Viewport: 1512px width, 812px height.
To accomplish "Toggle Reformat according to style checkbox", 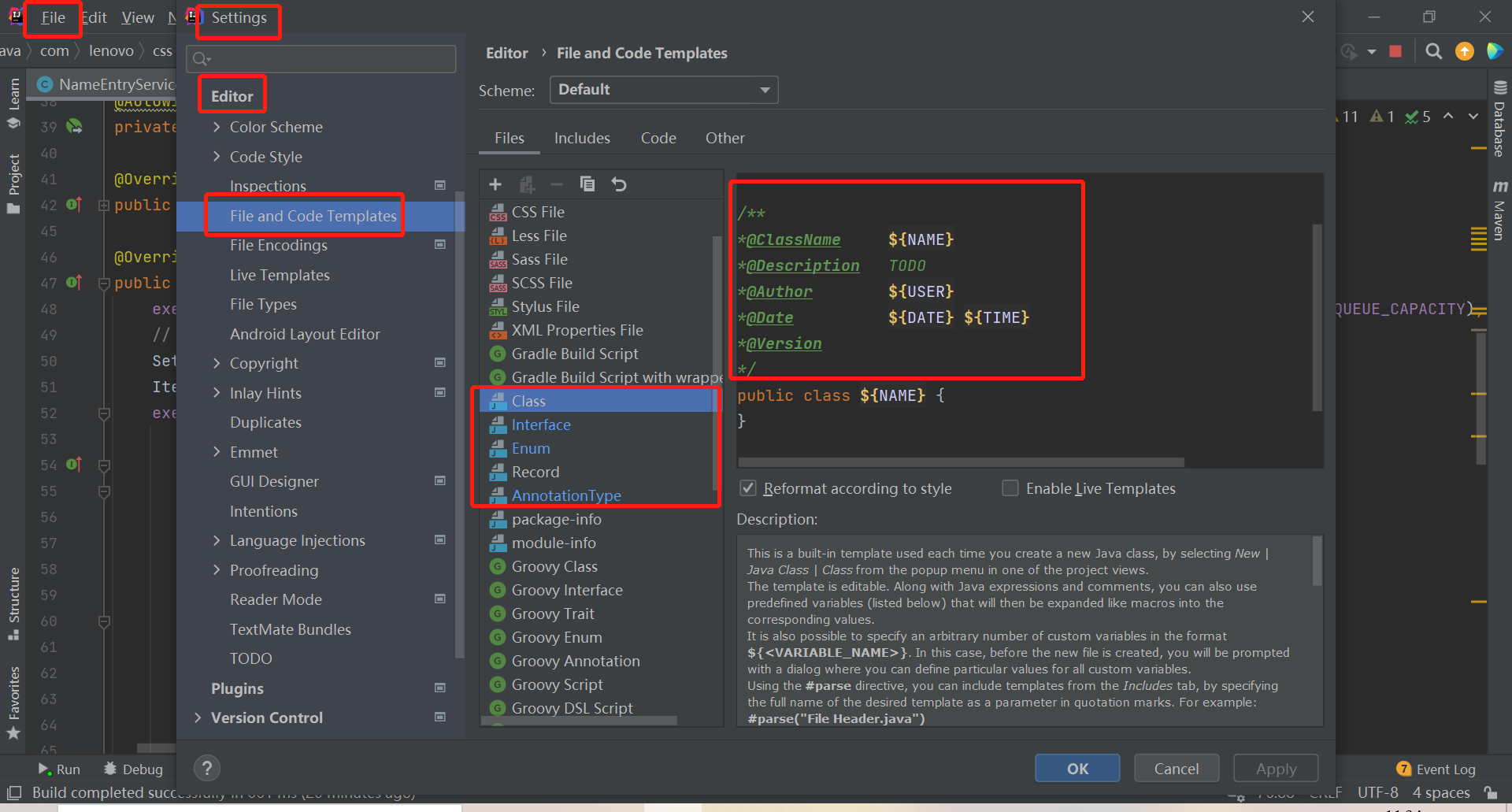I will coord(748,488).
